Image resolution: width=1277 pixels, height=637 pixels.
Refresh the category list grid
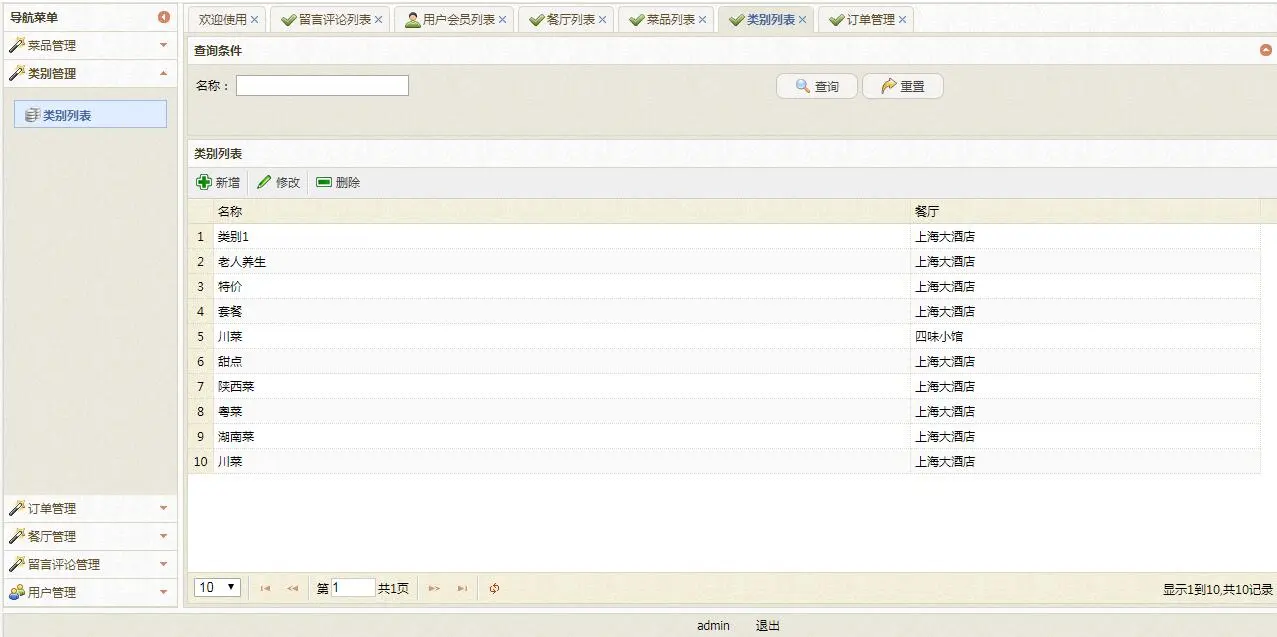[494, 588]
